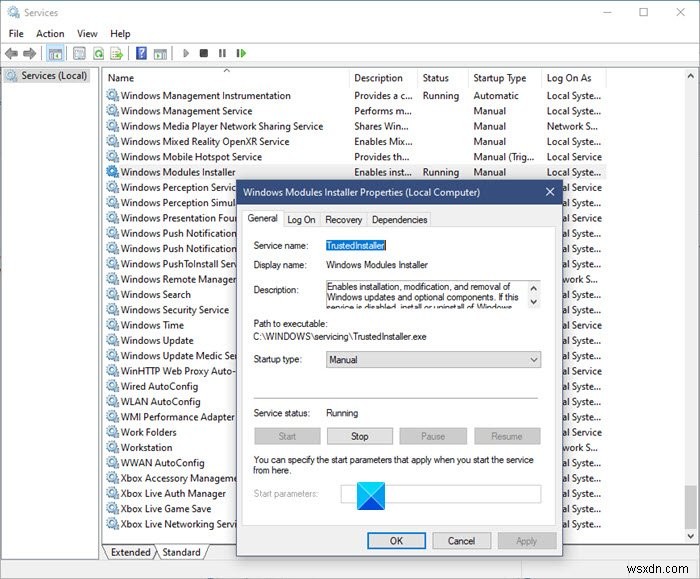
Task: Click the Forward arrow toolbar icon
Action: pyautogui.click(x=29, y=54)
